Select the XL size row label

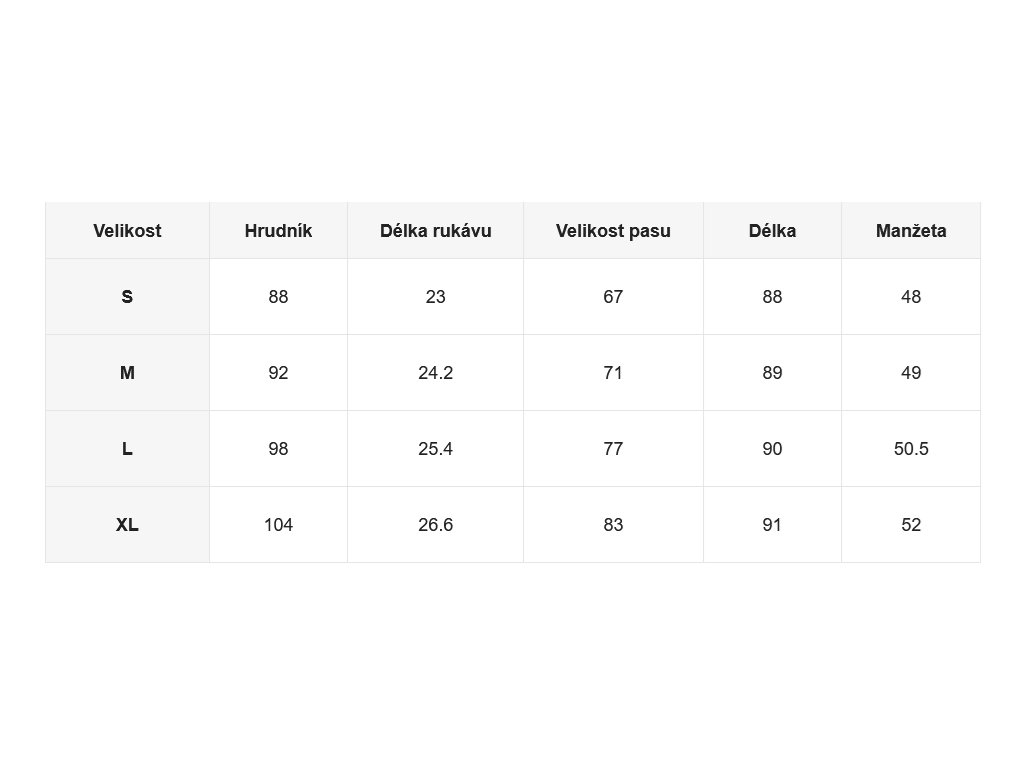(x=127, y=525)
